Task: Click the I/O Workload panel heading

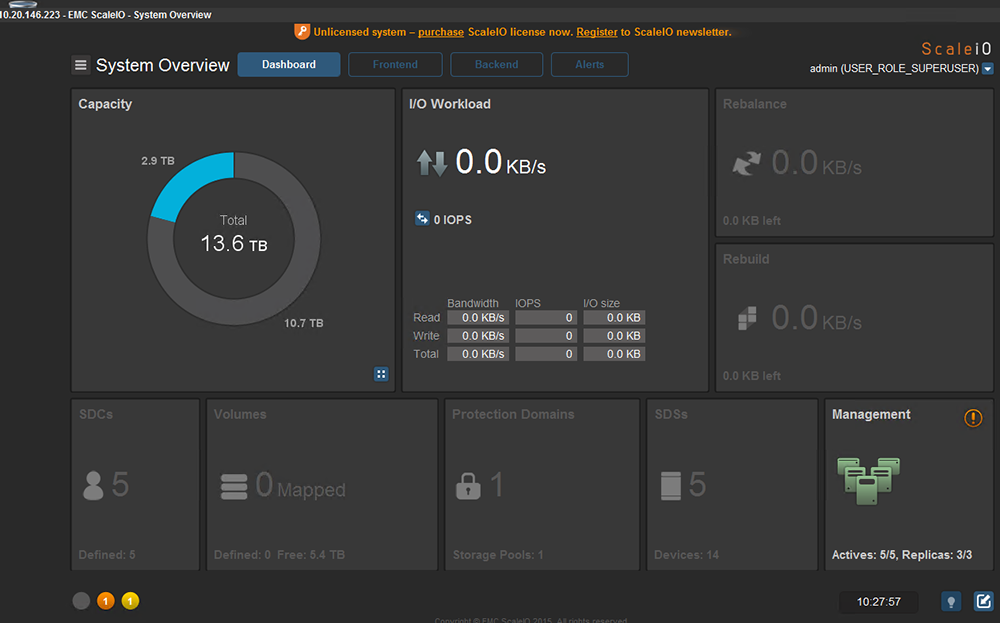Action: 450,104
